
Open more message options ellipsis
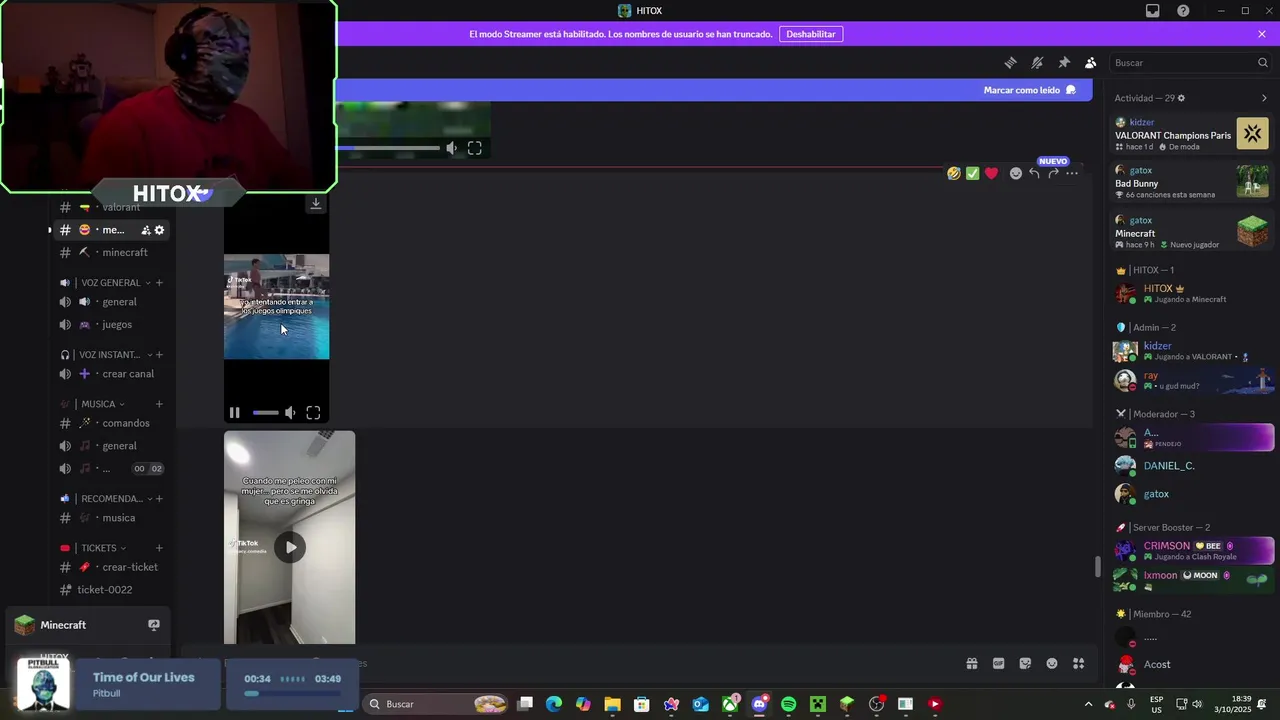pyautogui.click(x=1072, y=173)
